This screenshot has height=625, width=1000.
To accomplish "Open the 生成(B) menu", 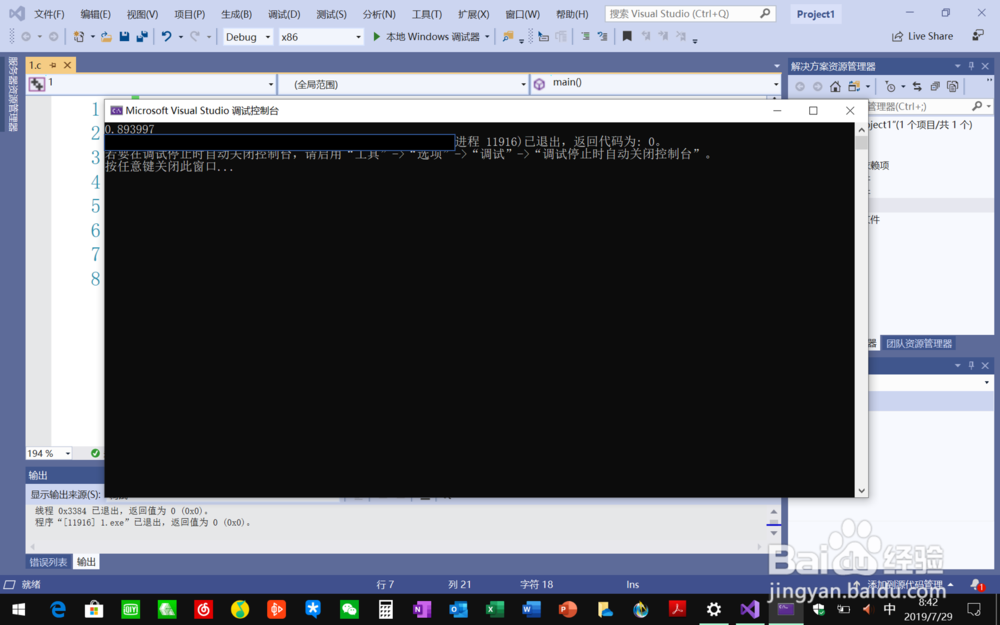I will tap(237, 14).
